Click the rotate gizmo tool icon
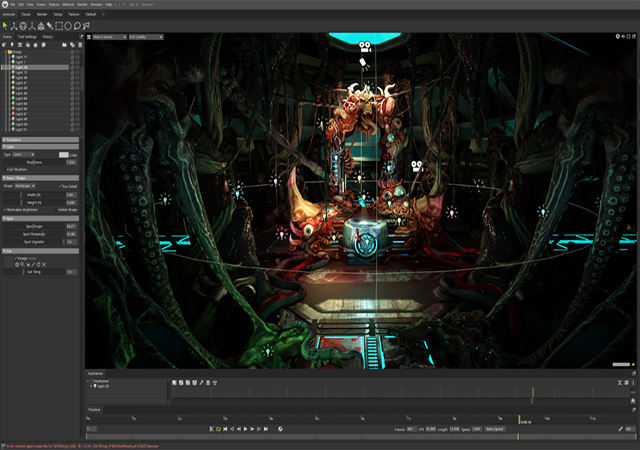This screenshot has width=640, height=450. point(24,25)
